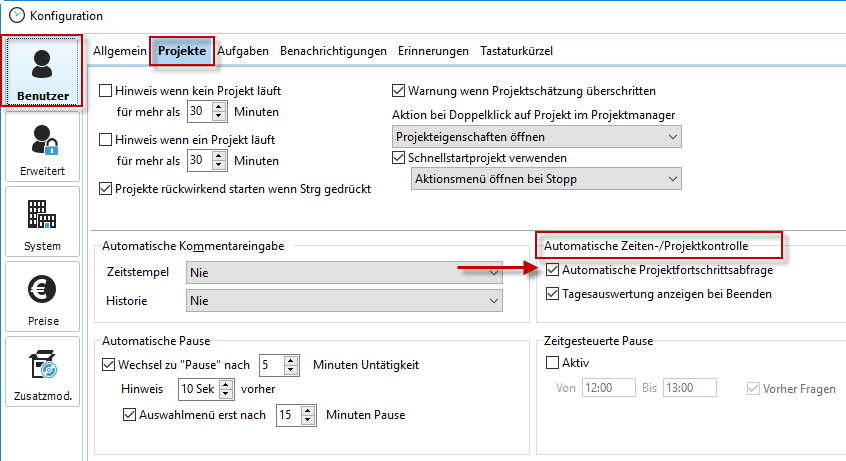Open the Zeitstempel dropdown
The image size is (846, 461).
coord(344,272)
